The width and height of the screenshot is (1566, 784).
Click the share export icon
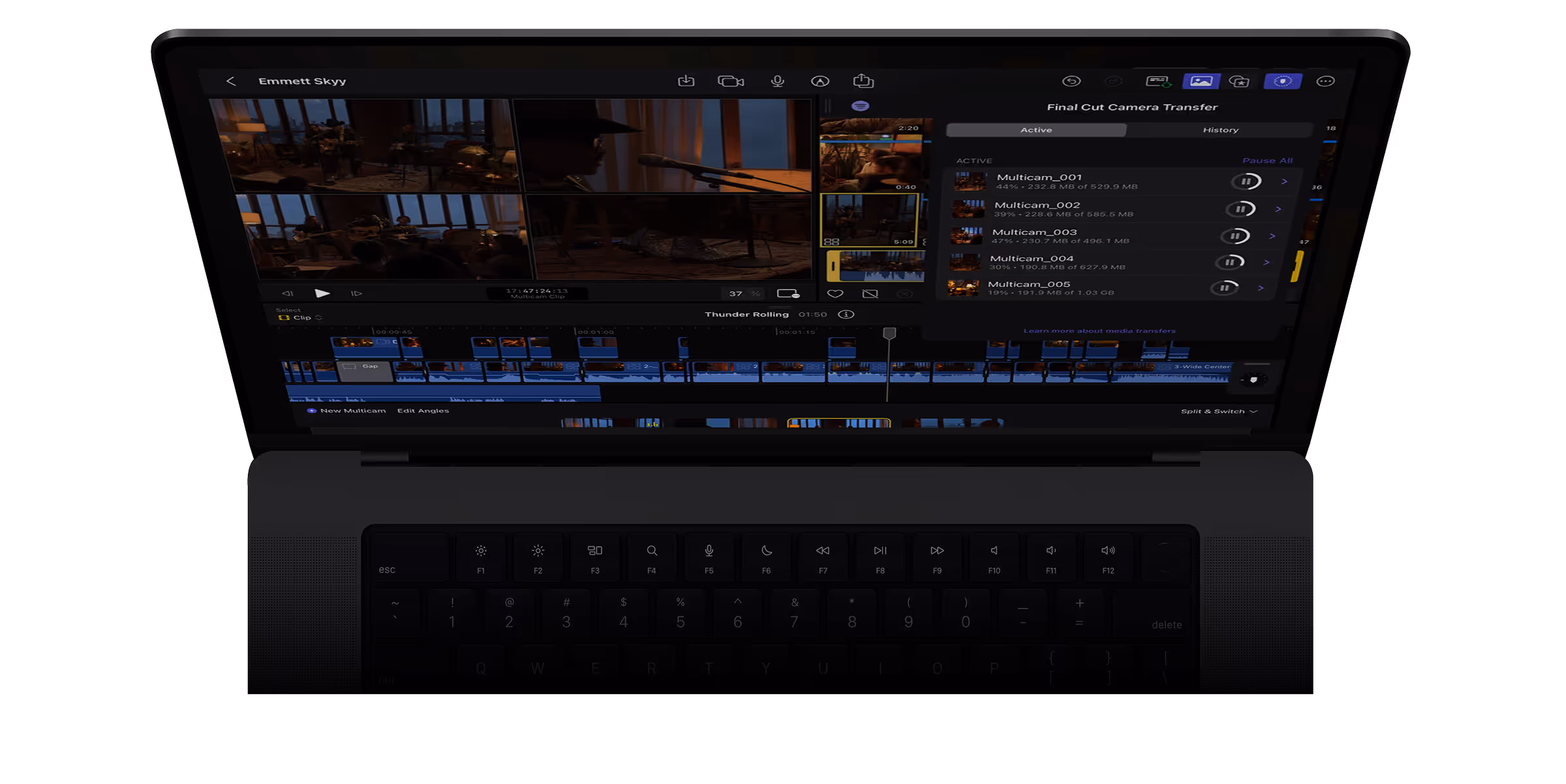863,81
